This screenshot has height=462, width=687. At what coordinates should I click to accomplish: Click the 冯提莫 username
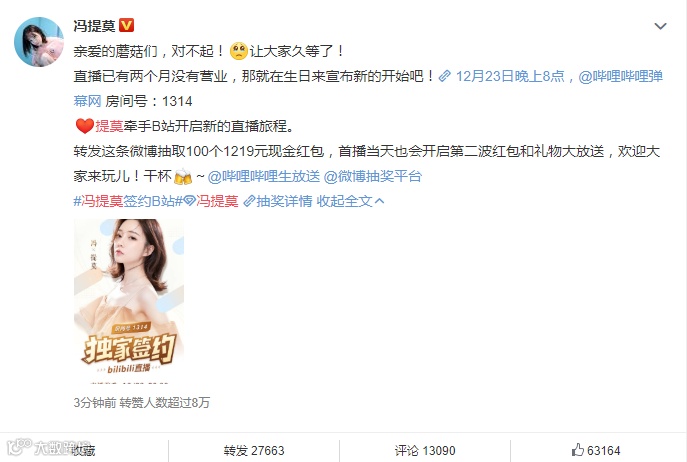[94, 26]
